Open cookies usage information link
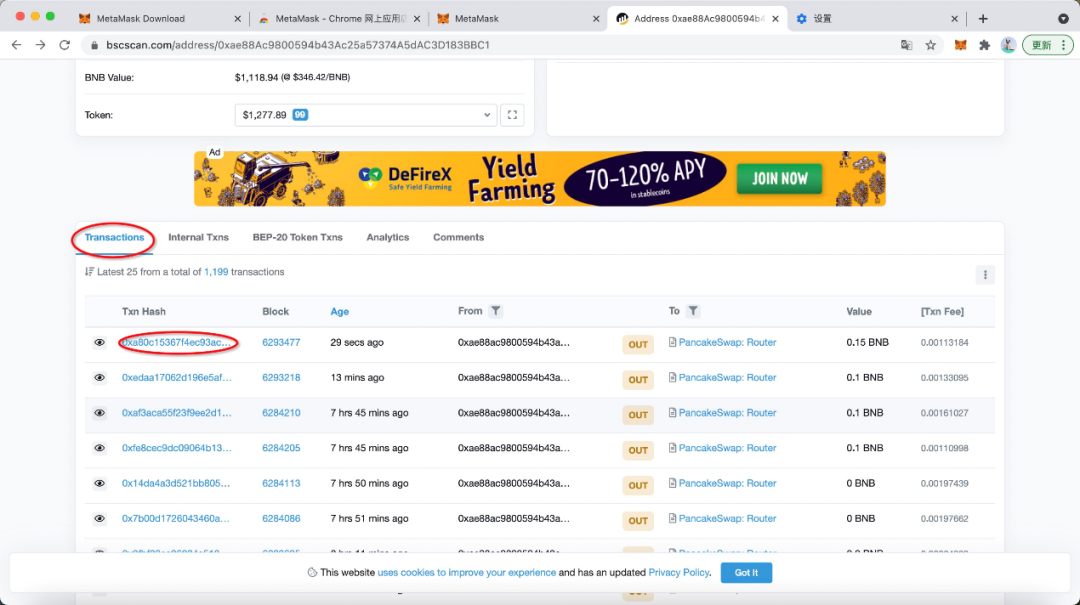 466,573
